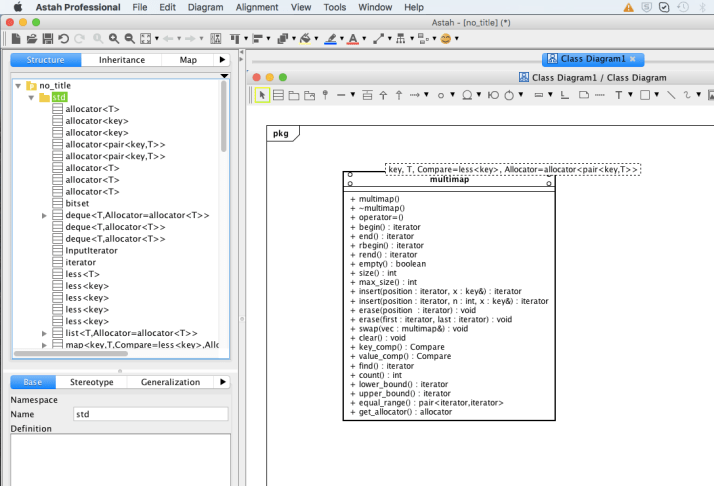Select the Subsystem tool in diagram toolbar

pos(310,95)
